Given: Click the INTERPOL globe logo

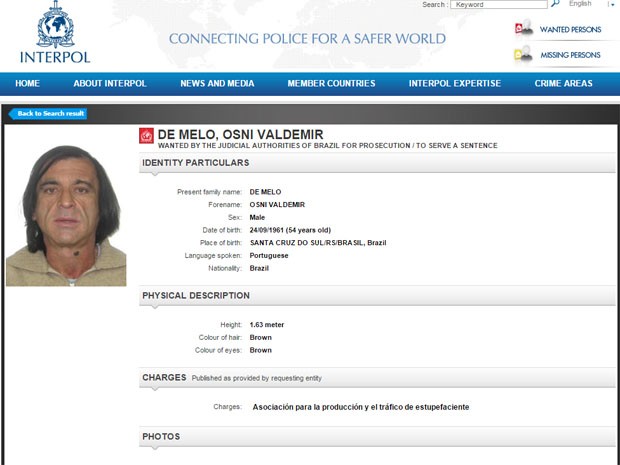Looking at the screenshot, I should [x=55, y=25].
